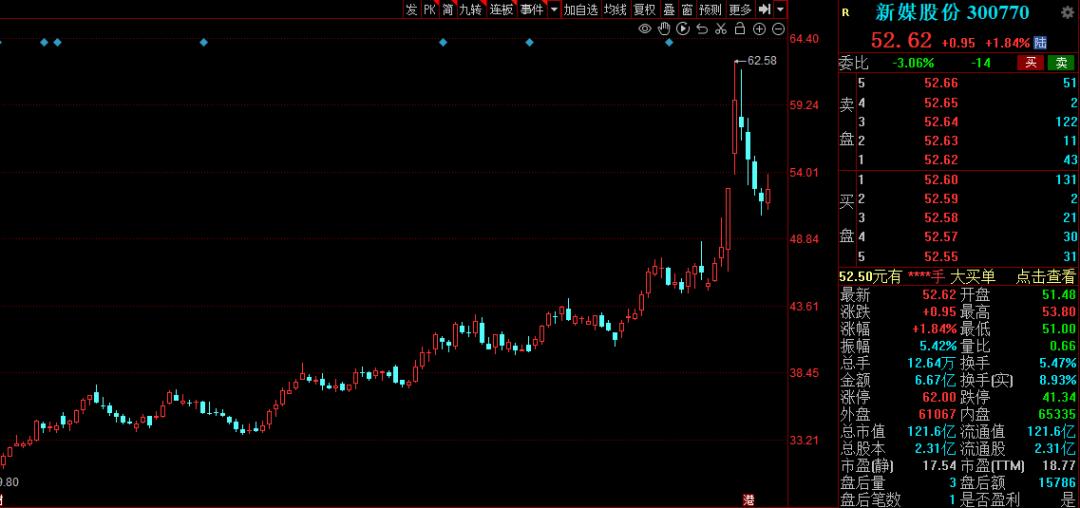The image size is (1080, 508).
Task: Open the PK comparison tool
Action: click(x=430, y=9)
